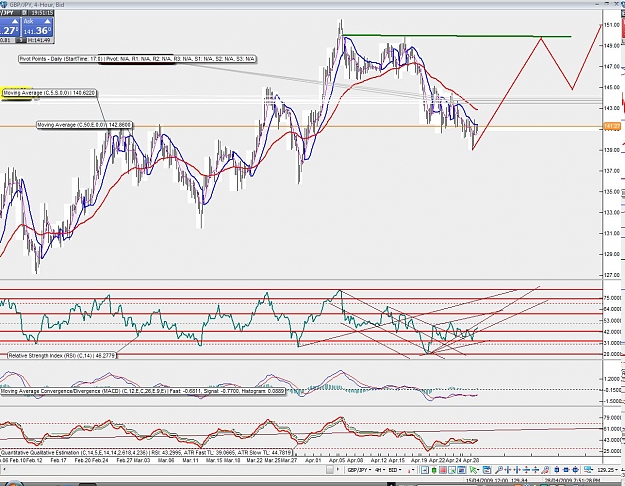The image size is (625, 486).
Task: Click the blue linked windows icon
Action: [588, 470]
